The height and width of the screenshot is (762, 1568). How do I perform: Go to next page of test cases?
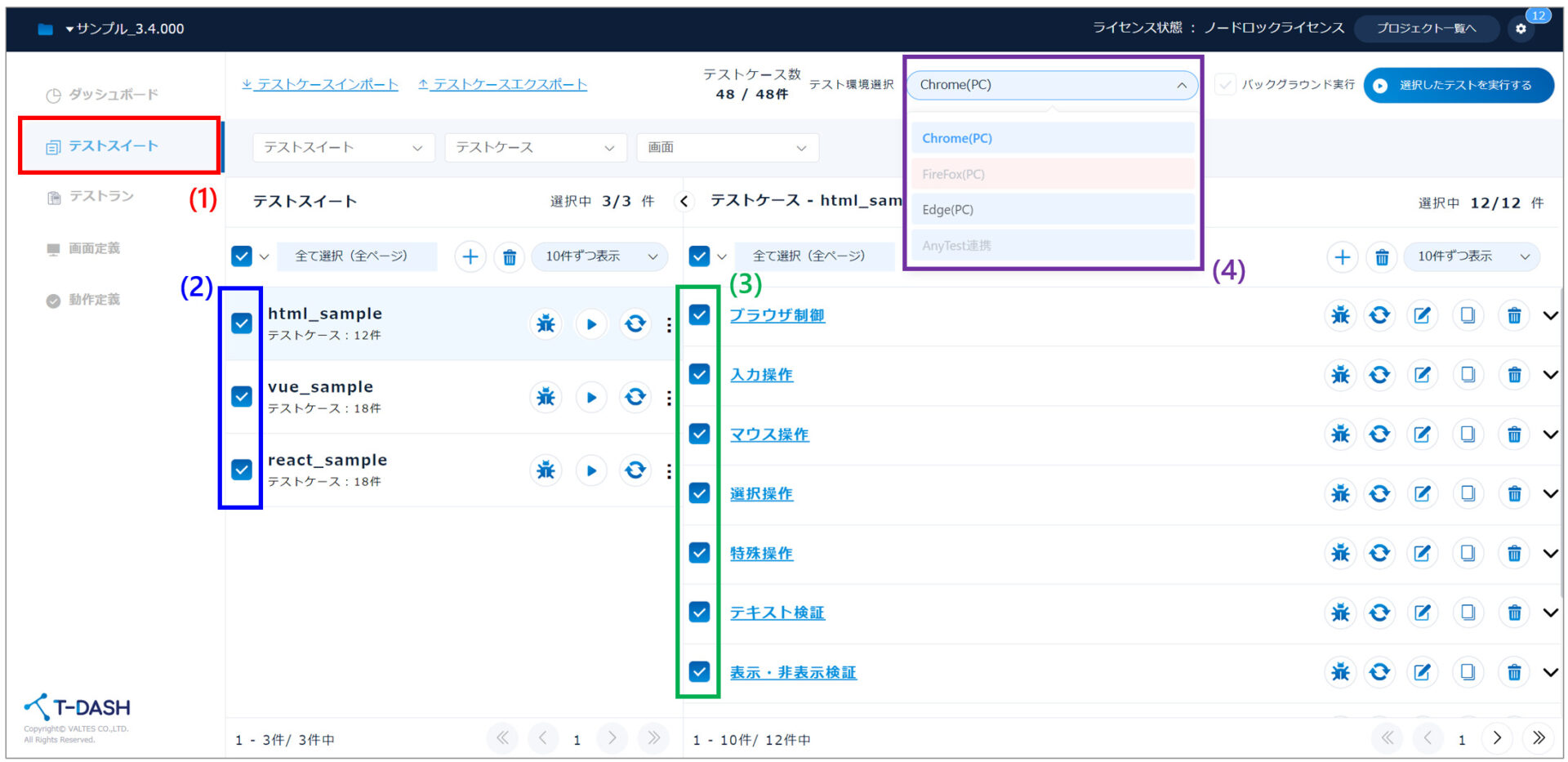(x=1496, y=738)
